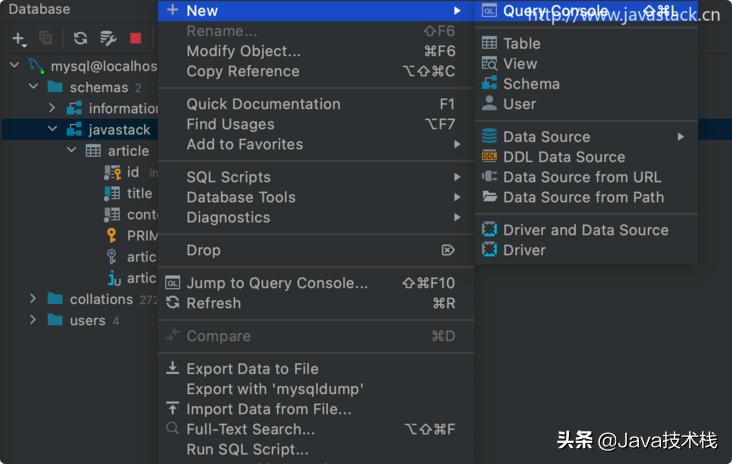
Task: Click the id primary key column icon
Action: point(112,172)
